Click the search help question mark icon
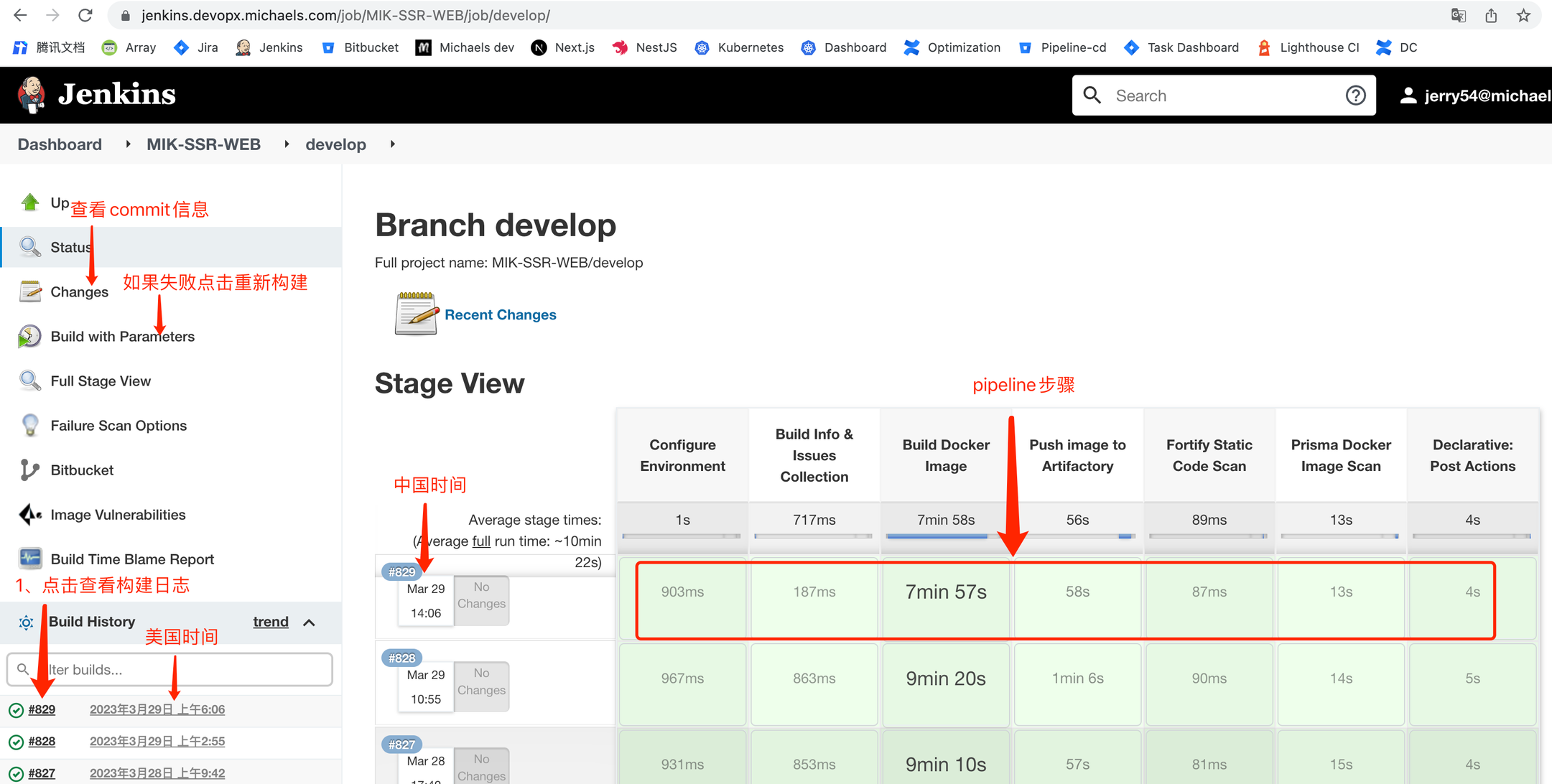 1355,95
